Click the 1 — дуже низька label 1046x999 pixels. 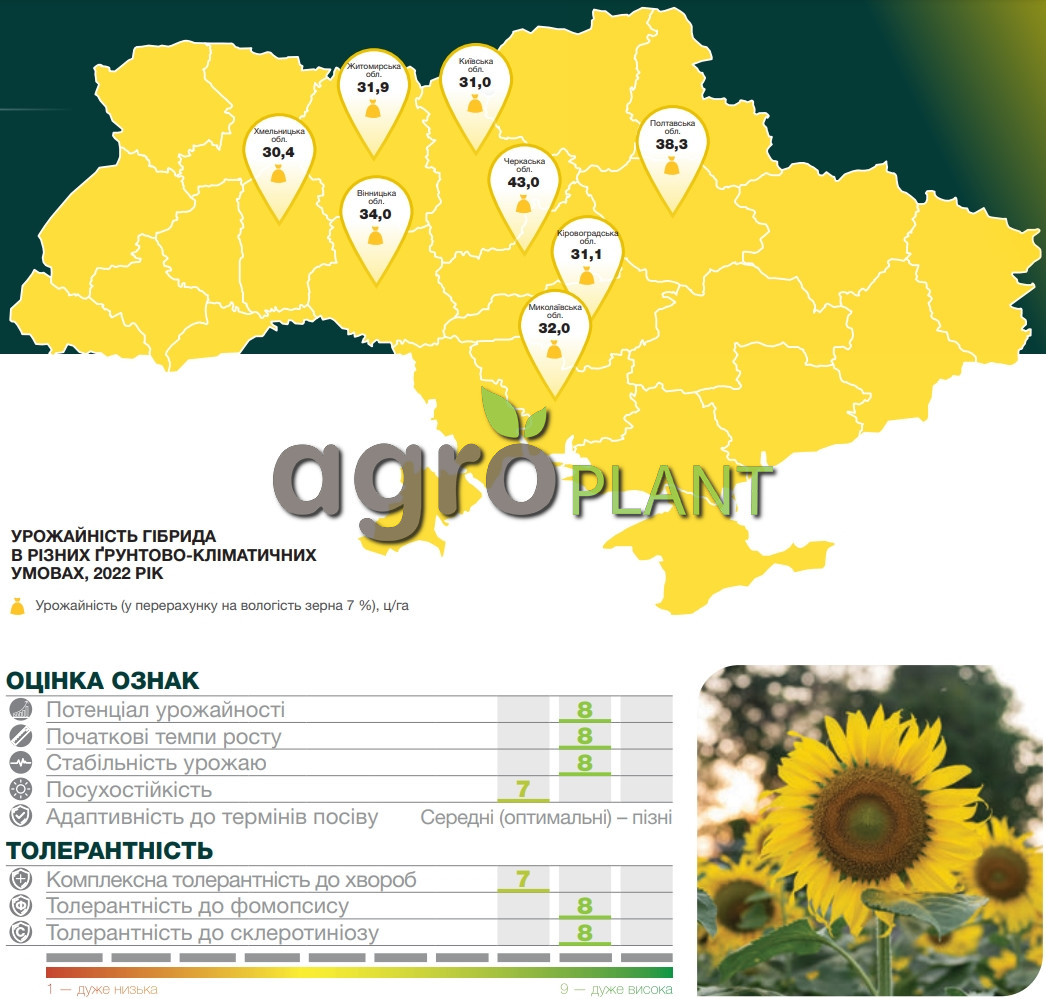(x=102, y=989)
